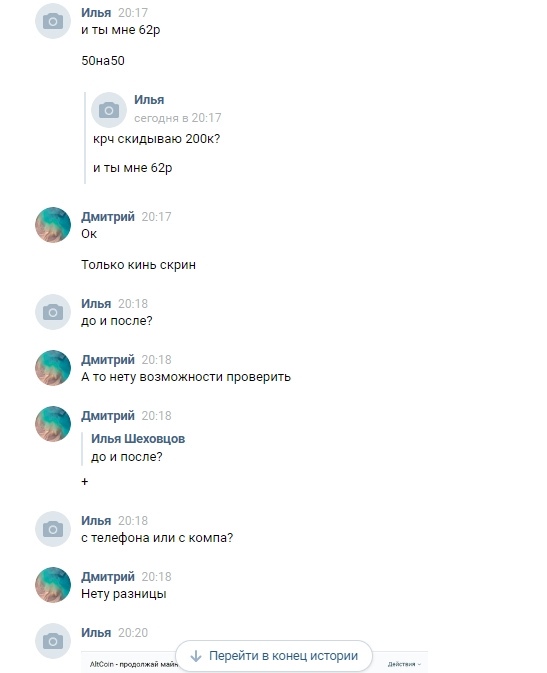This screenshot has height=673, width=547.
Task: Select the 'Только кинь скрин' message
Action: point(138,265)
